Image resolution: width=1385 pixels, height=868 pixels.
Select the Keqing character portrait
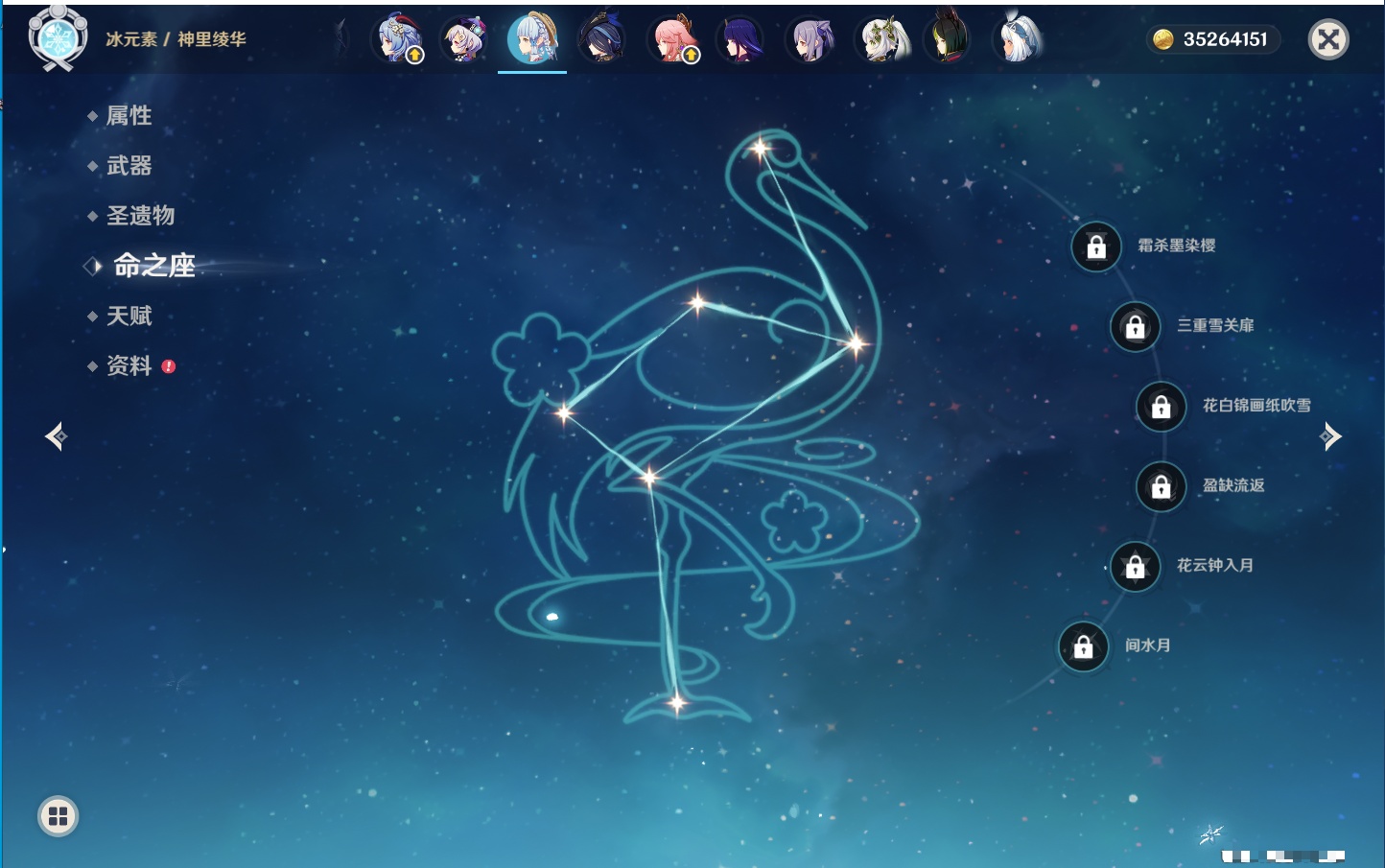[810, 39]
